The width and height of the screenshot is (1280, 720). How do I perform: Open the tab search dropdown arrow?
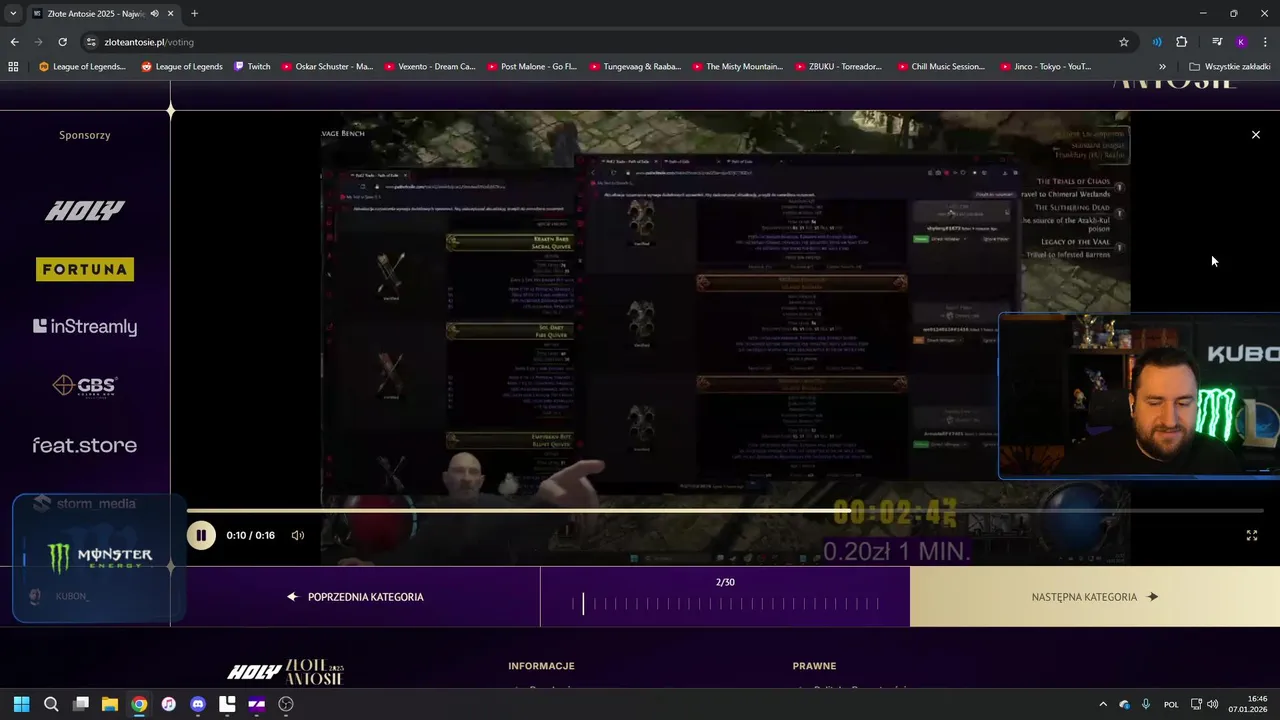coord(13,13)
